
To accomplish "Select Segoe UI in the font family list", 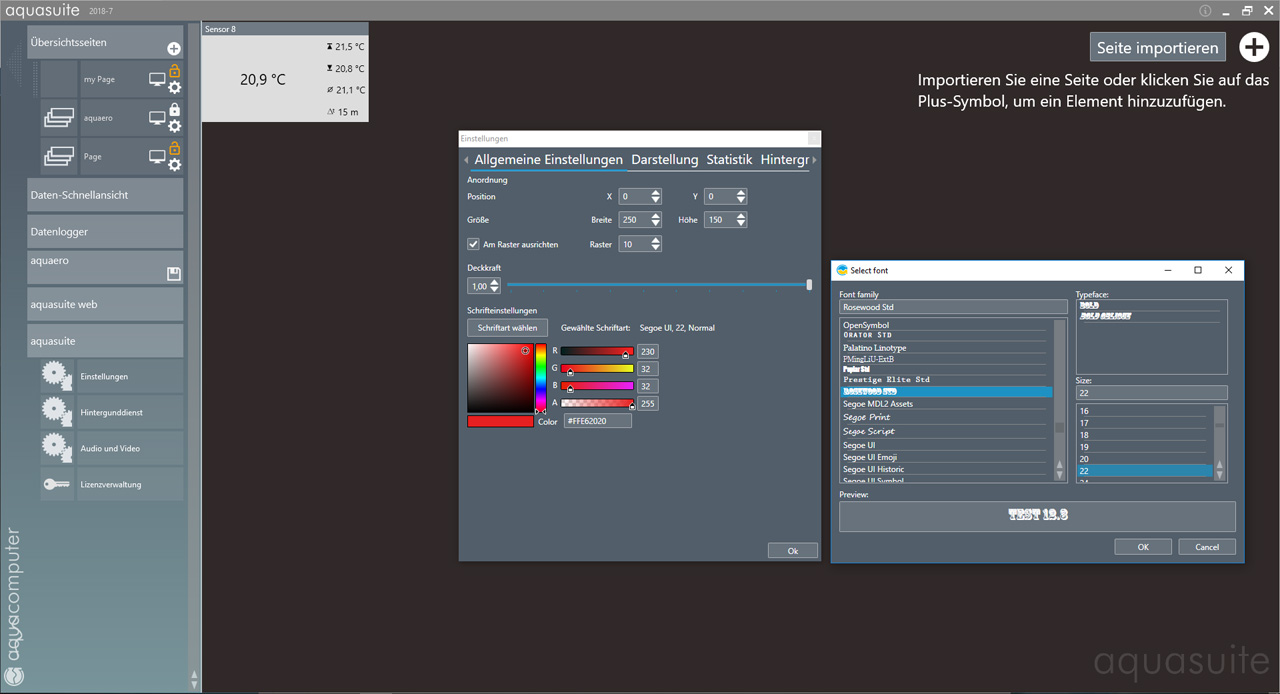I will (x=859, y=445).
